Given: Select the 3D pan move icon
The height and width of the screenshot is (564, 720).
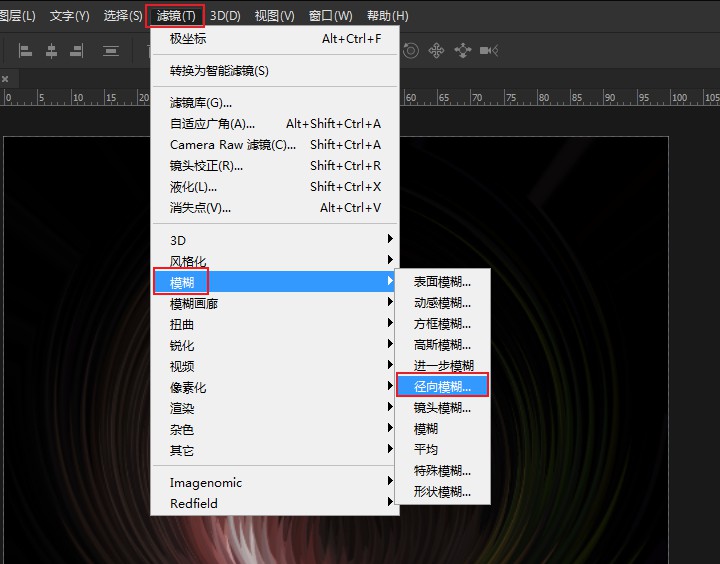Looking at the screenshot, I should pos(436,50).
